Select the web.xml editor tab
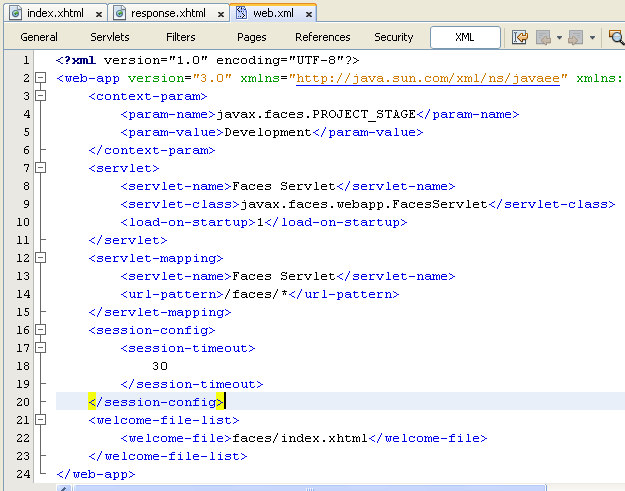 coord(273,13)
